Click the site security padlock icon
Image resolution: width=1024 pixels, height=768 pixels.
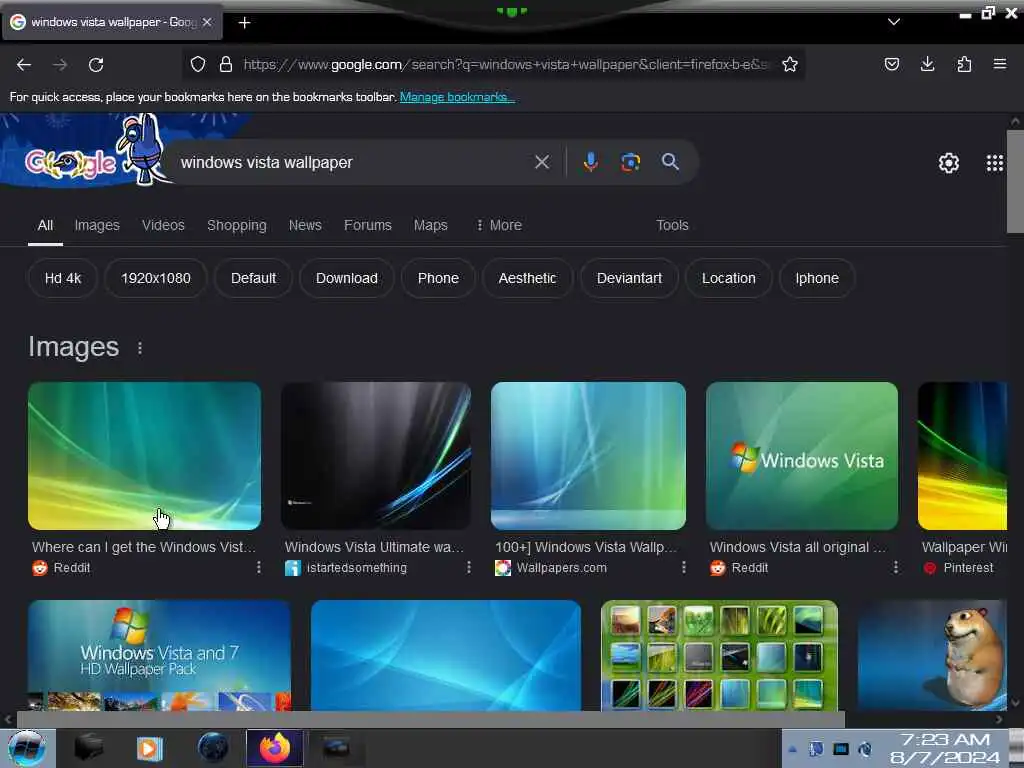tap(226, 64)
